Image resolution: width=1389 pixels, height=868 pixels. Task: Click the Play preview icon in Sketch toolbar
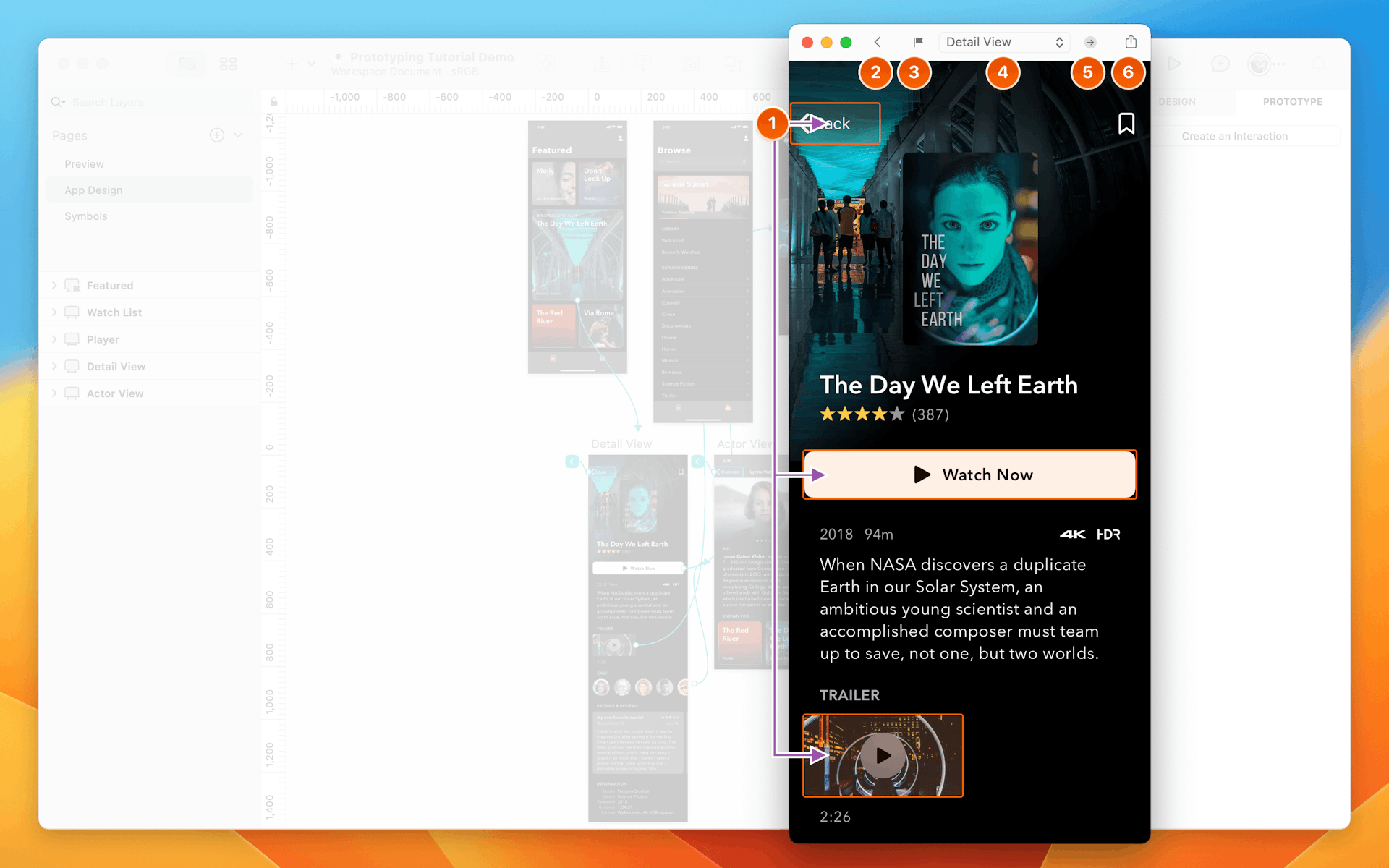1174,64
